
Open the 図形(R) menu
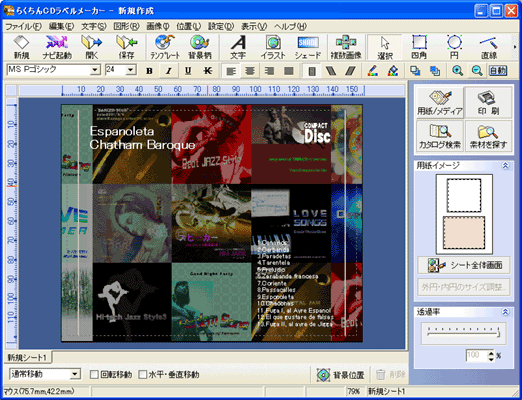click(x=126, y=26)
